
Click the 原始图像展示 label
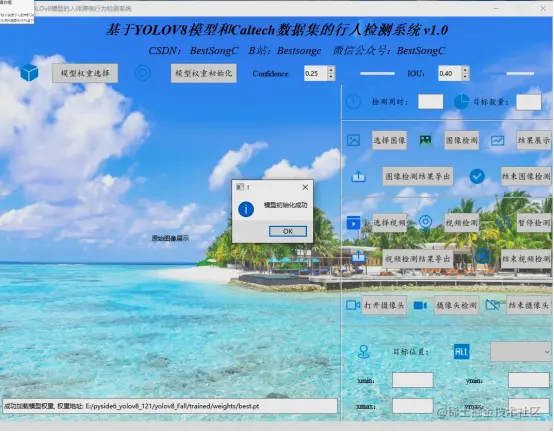170,238
